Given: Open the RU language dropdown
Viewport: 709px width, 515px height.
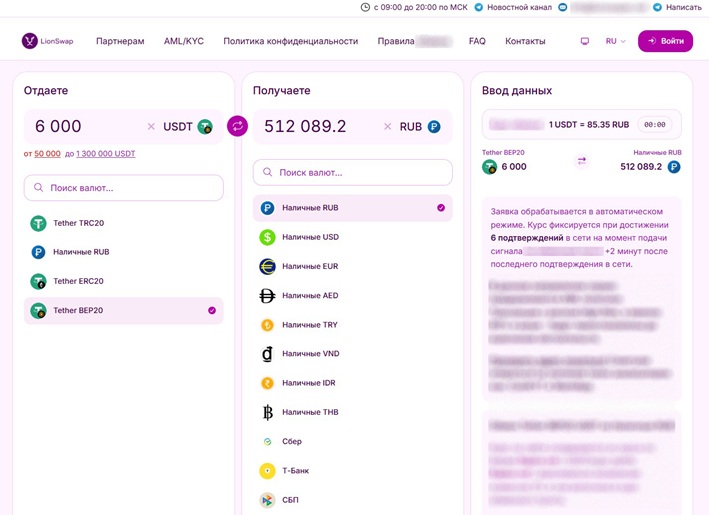Looking at the screenshot, I should (x=615, y=41).
